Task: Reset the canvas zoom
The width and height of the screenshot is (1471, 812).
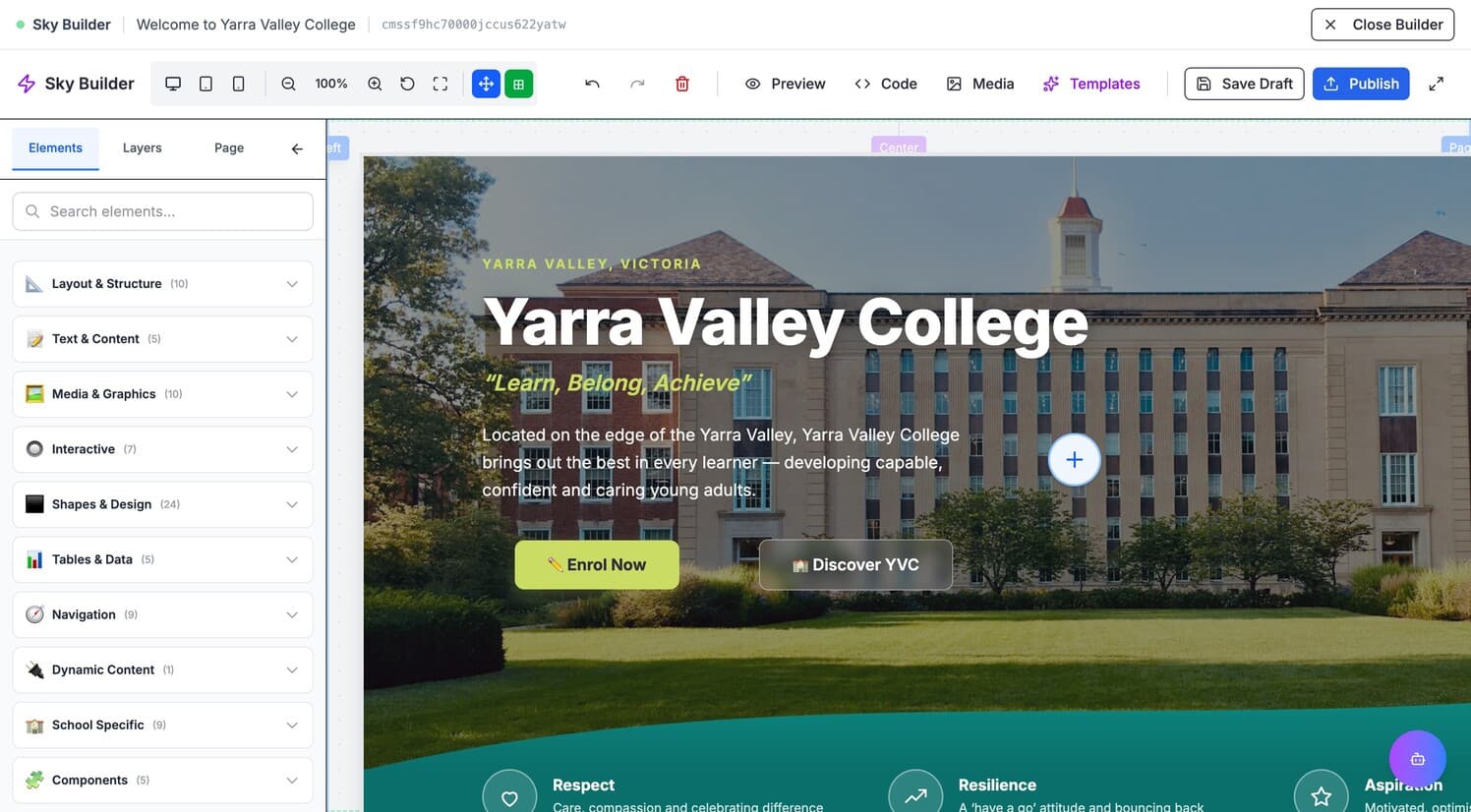Action: coord(407,84)
